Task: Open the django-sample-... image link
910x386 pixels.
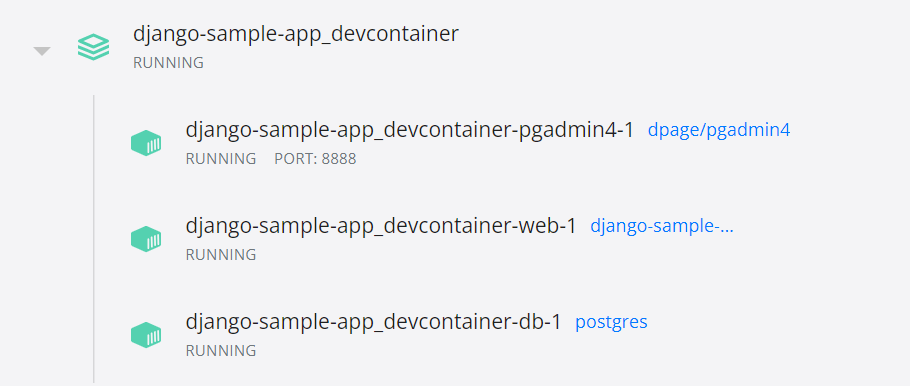Action: (x=662, y=226)
